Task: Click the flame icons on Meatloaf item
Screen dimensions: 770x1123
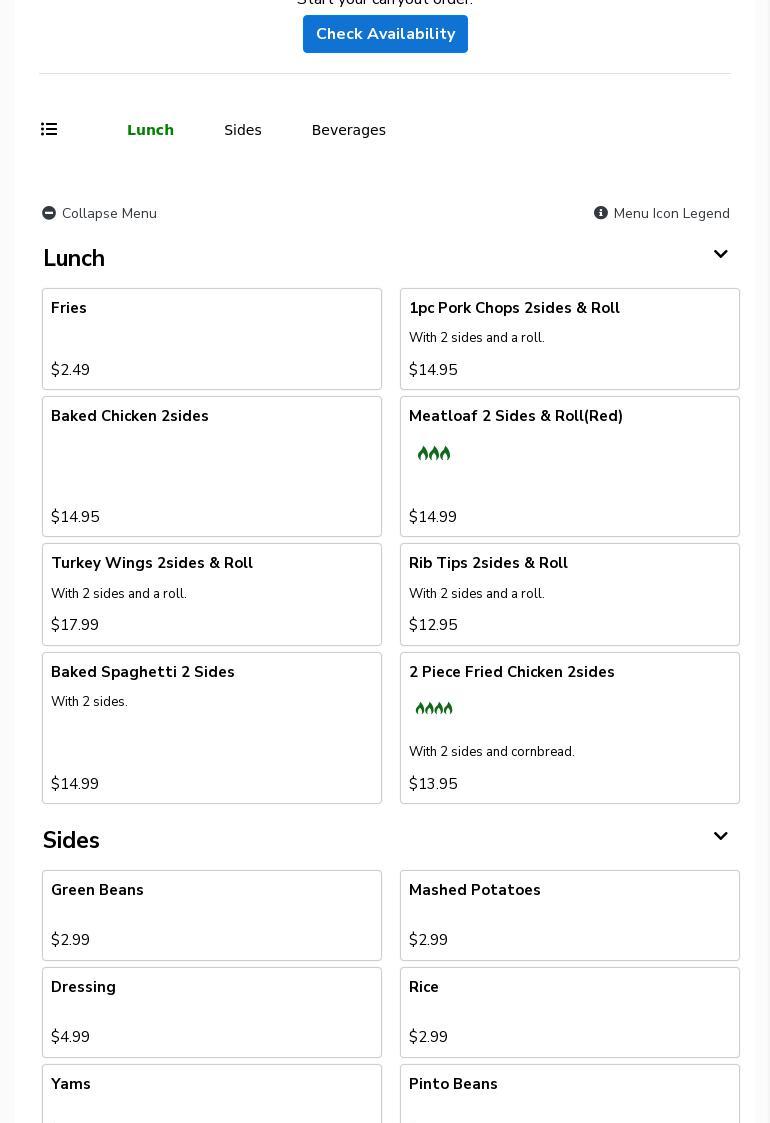Action: pos(434,454)
